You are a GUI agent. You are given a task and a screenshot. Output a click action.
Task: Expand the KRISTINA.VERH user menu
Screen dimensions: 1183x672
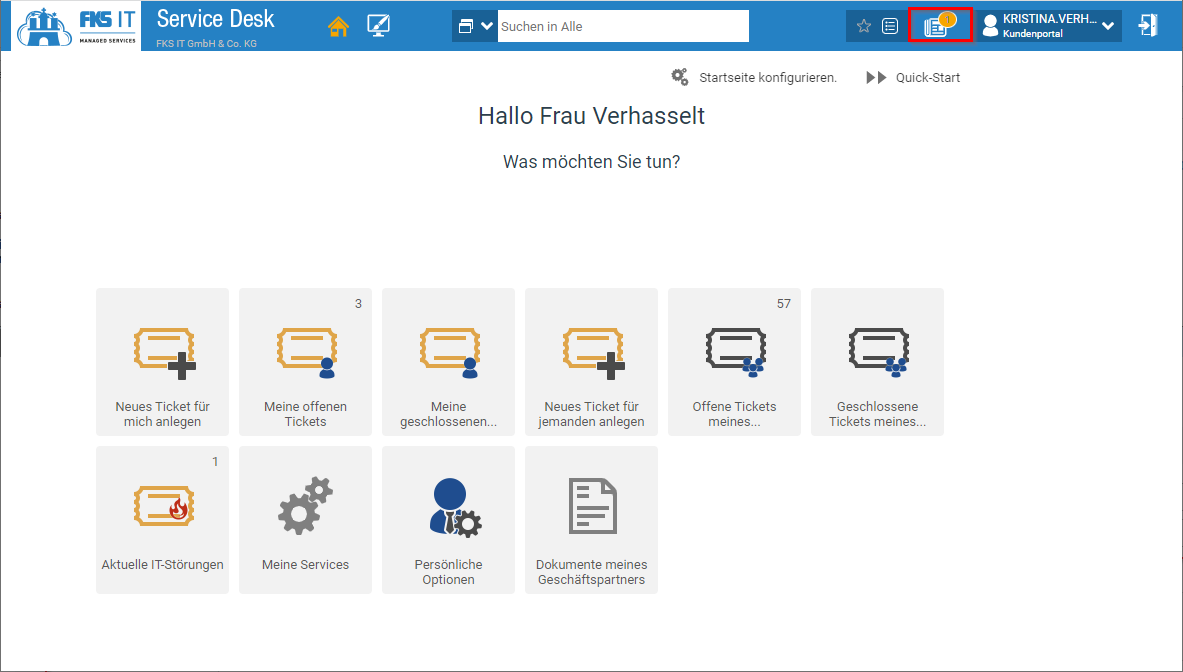coord(1051,26)
